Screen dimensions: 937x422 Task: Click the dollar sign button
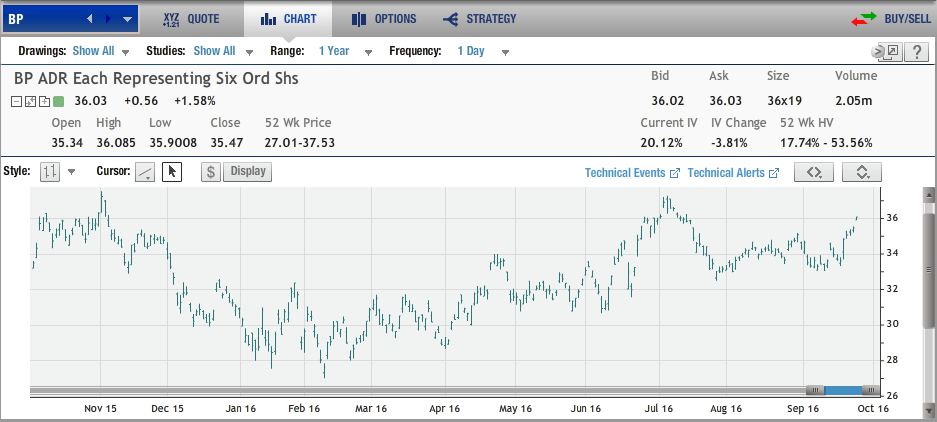coord(210,172)
